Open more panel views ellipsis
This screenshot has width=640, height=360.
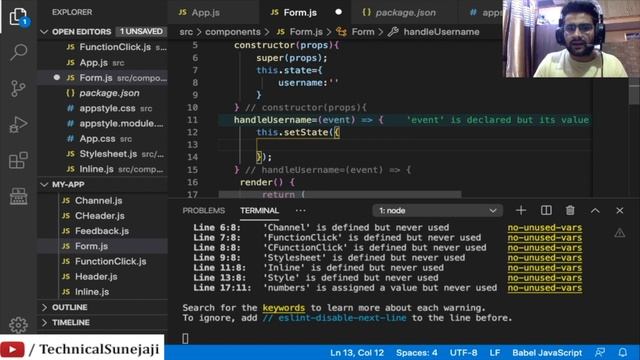(300, 211)
